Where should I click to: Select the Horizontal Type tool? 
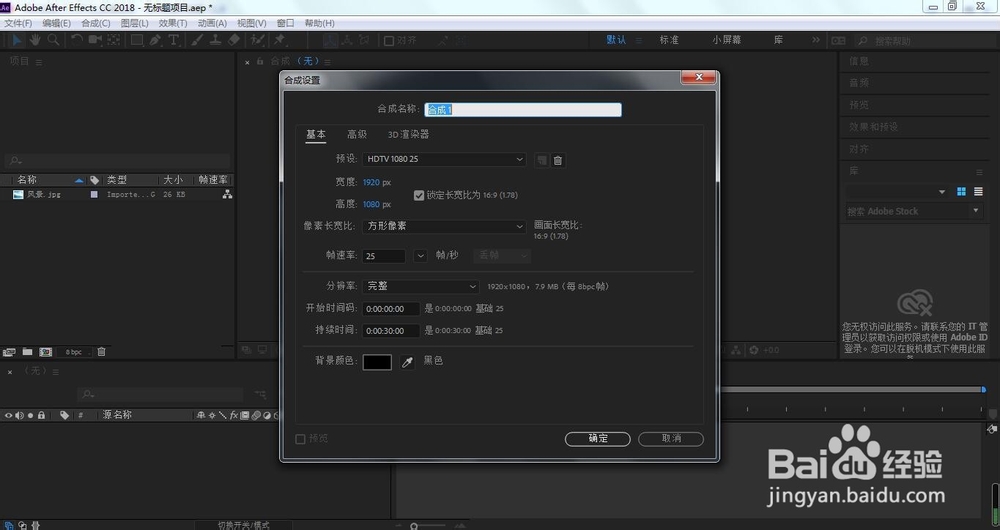(173, 40)
